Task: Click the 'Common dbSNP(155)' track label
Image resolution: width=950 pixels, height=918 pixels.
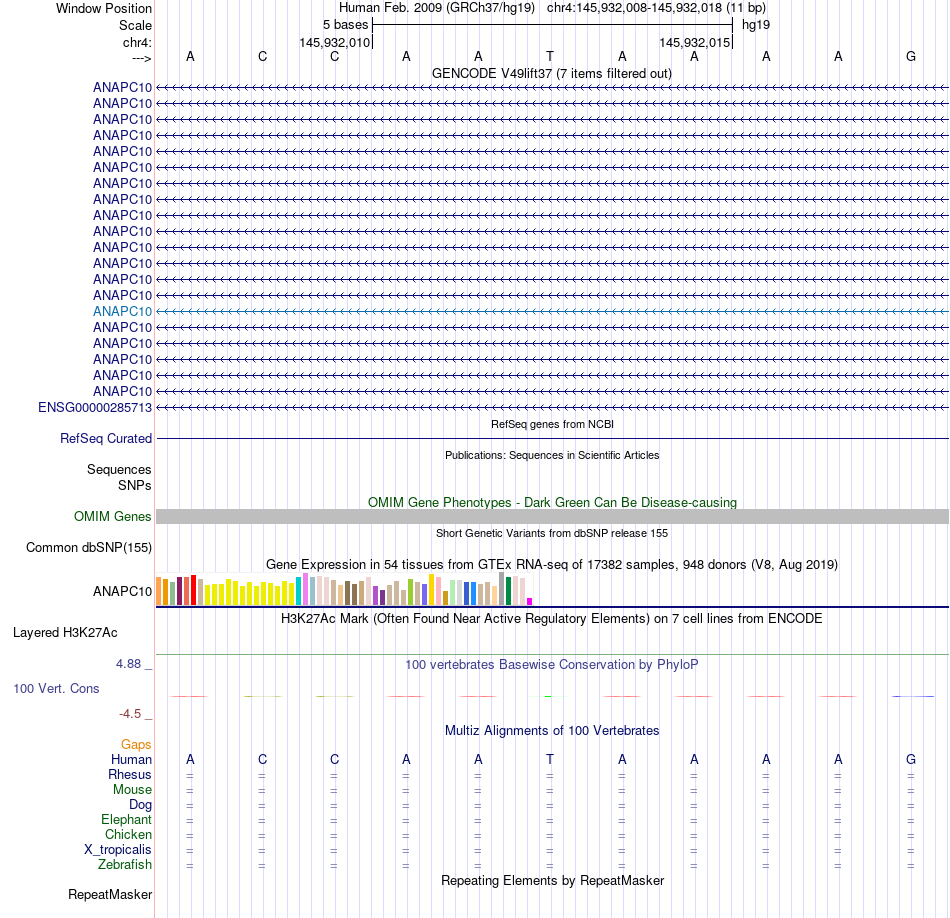Action: [x=89, y=547]
